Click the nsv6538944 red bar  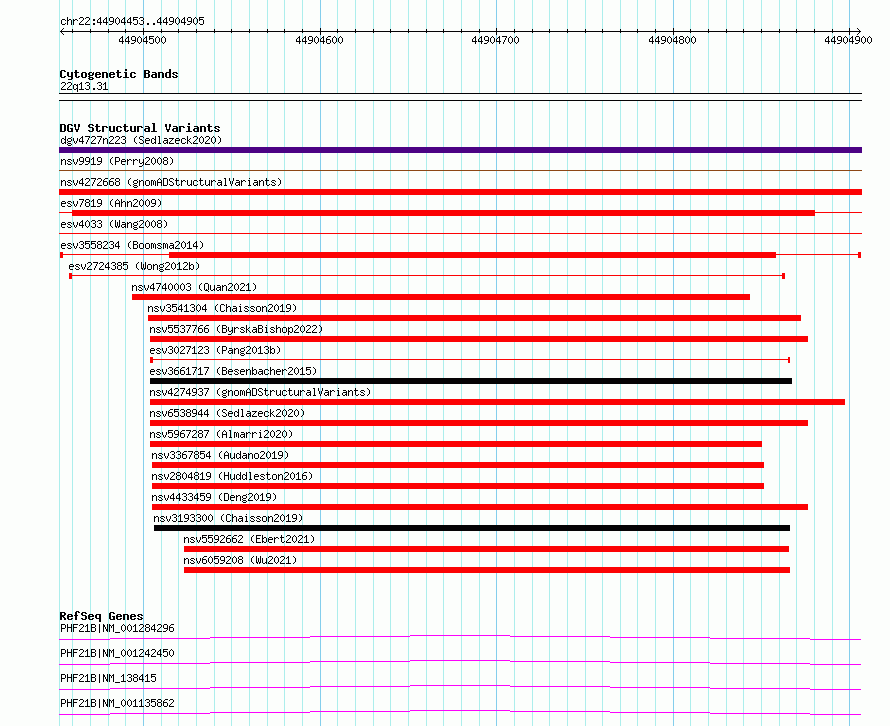(479, 423)
